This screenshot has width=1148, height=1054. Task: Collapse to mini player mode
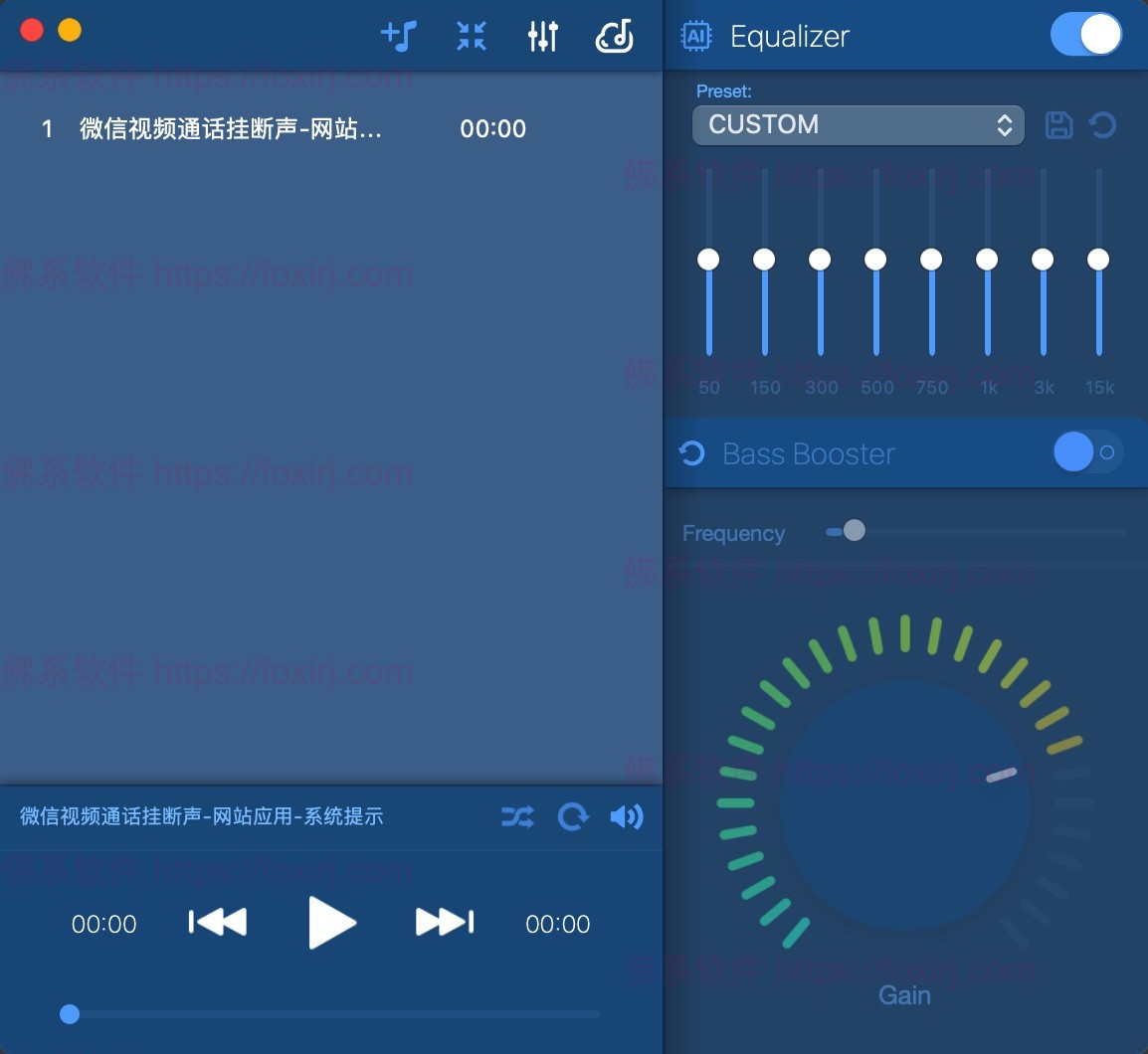coord(470,35)
